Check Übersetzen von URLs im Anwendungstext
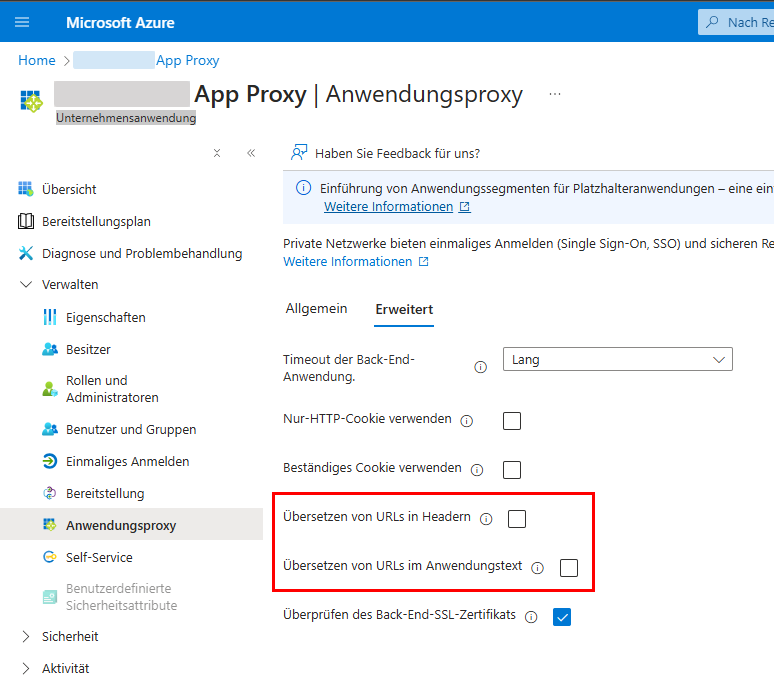774x683 pixels. [x=569, y=568]
